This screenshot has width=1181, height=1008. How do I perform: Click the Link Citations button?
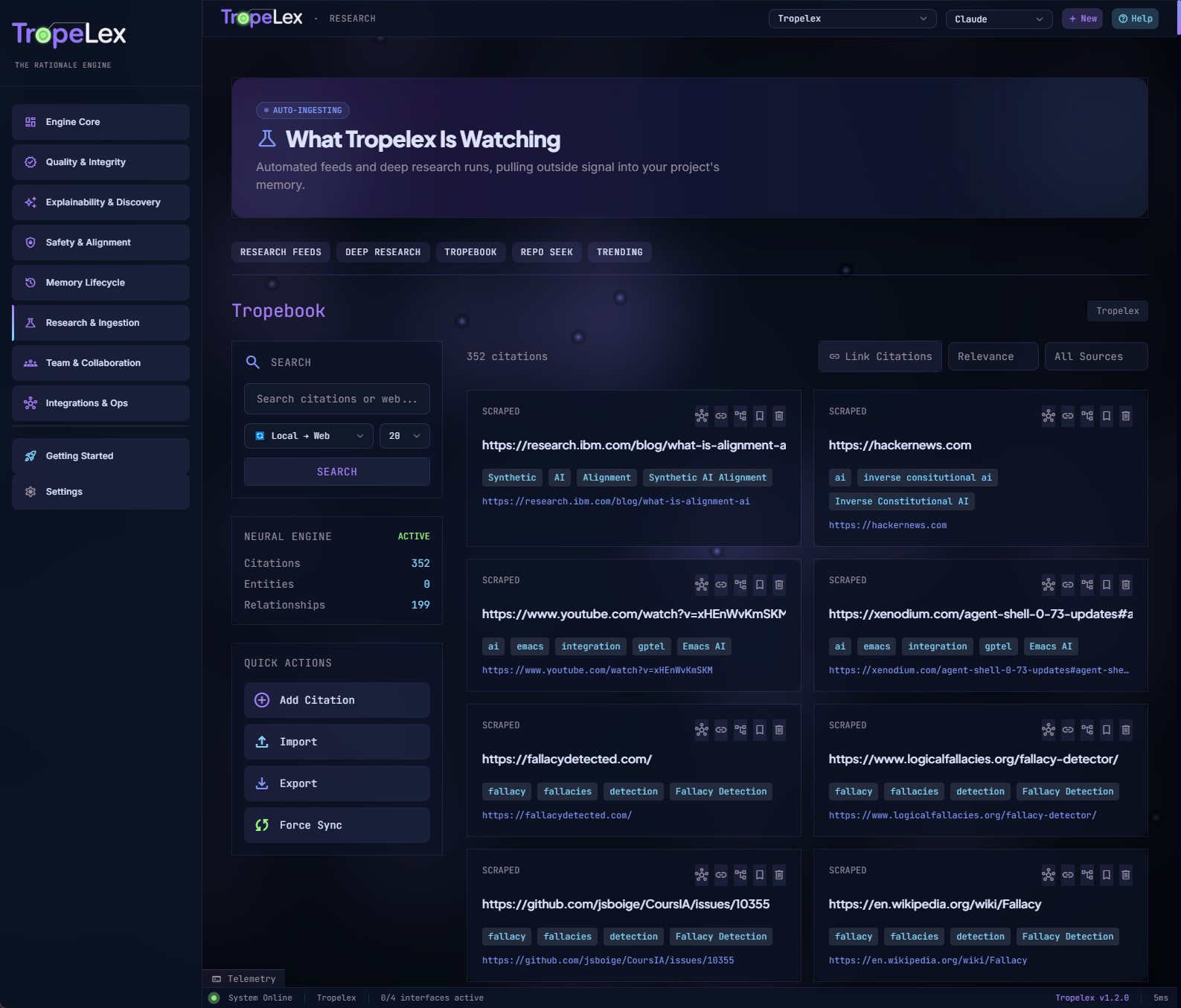point(880,356)
